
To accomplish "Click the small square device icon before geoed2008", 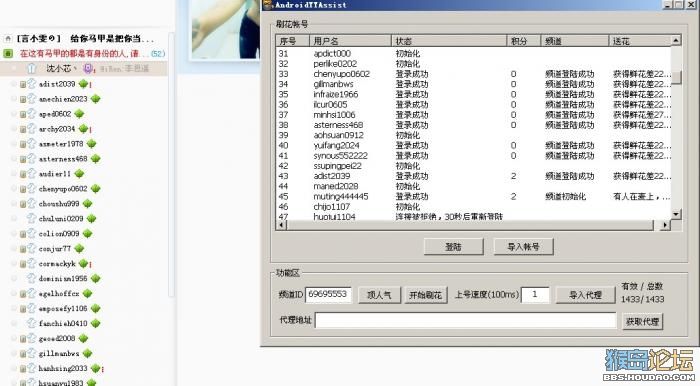I will 23,339.
